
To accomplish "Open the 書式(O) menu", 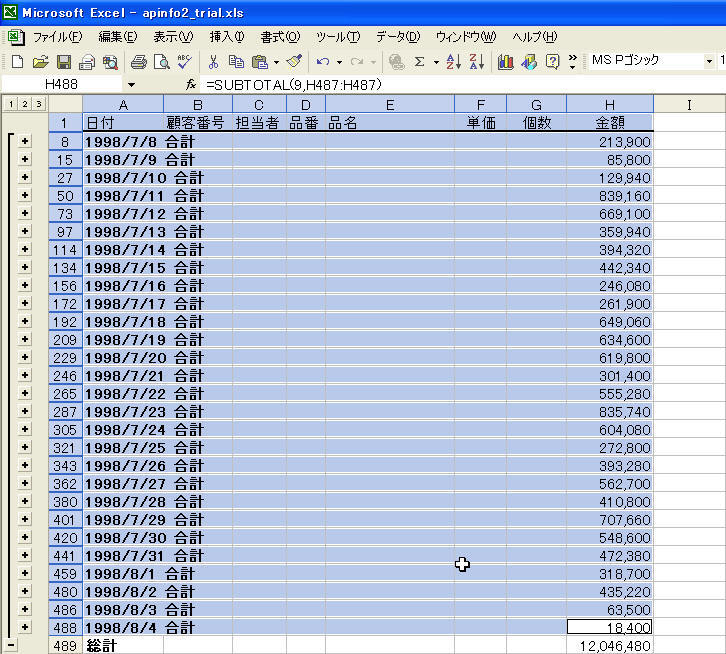I will (x=280, y=37).
